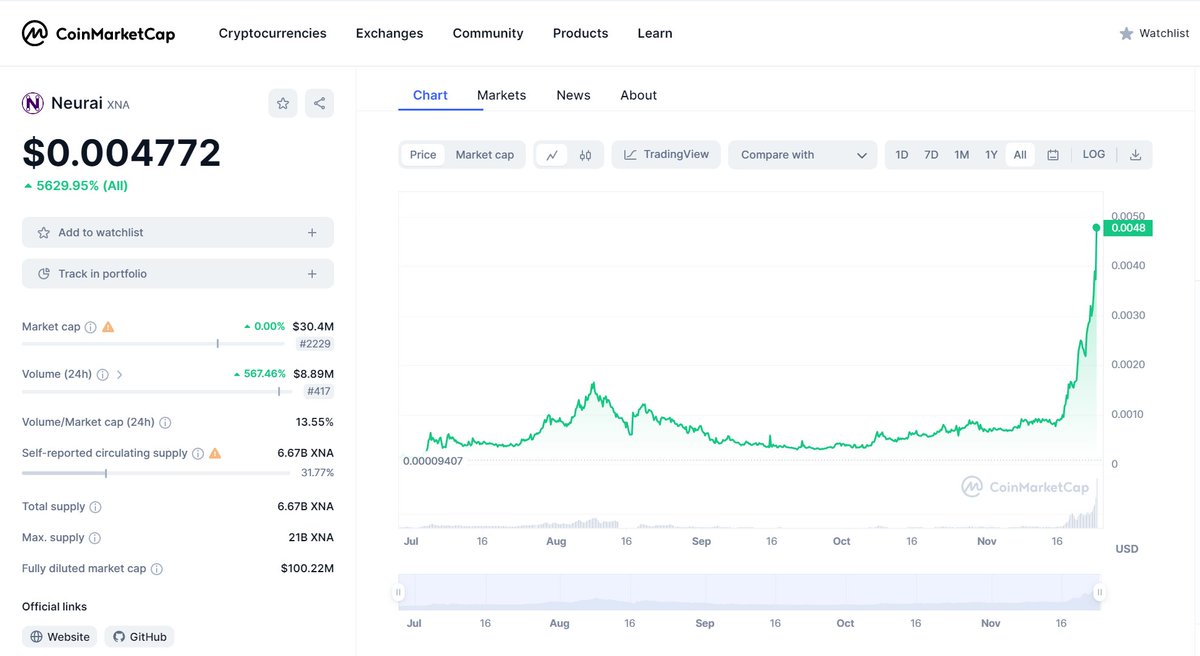Click the $100.22M fully diluted value

click(x=307, y=569)
